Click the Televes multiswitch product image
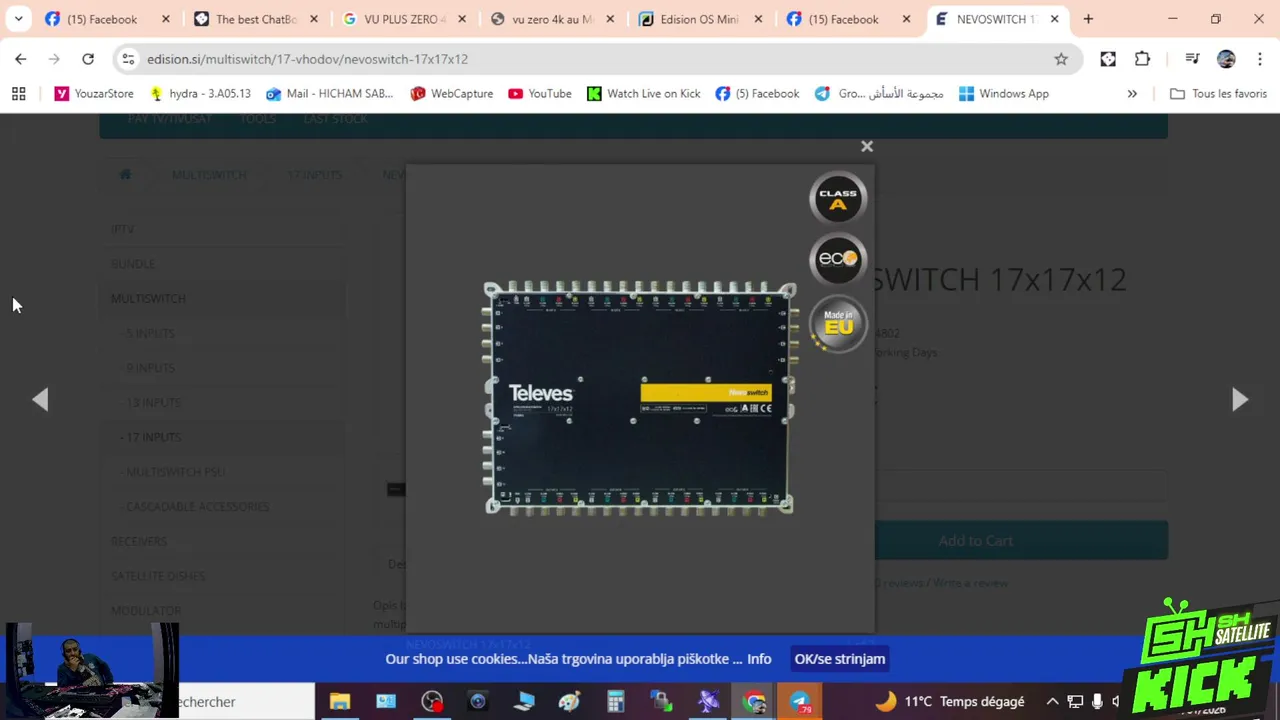The width and height of the screenshot is (1280, 720). [x=640, y=398]
